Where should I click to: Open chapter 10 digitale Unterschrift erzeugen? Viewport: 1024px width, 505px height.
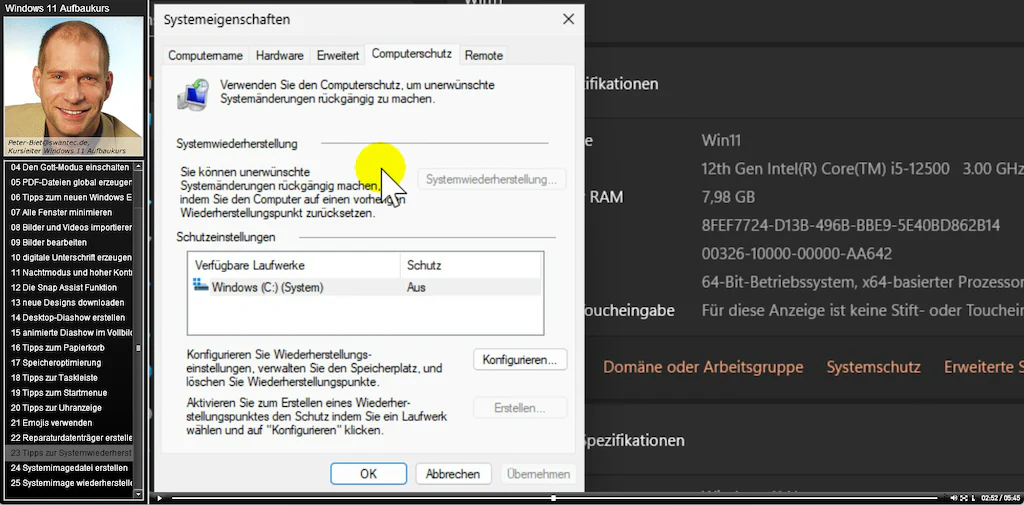(x=69, y=257)
